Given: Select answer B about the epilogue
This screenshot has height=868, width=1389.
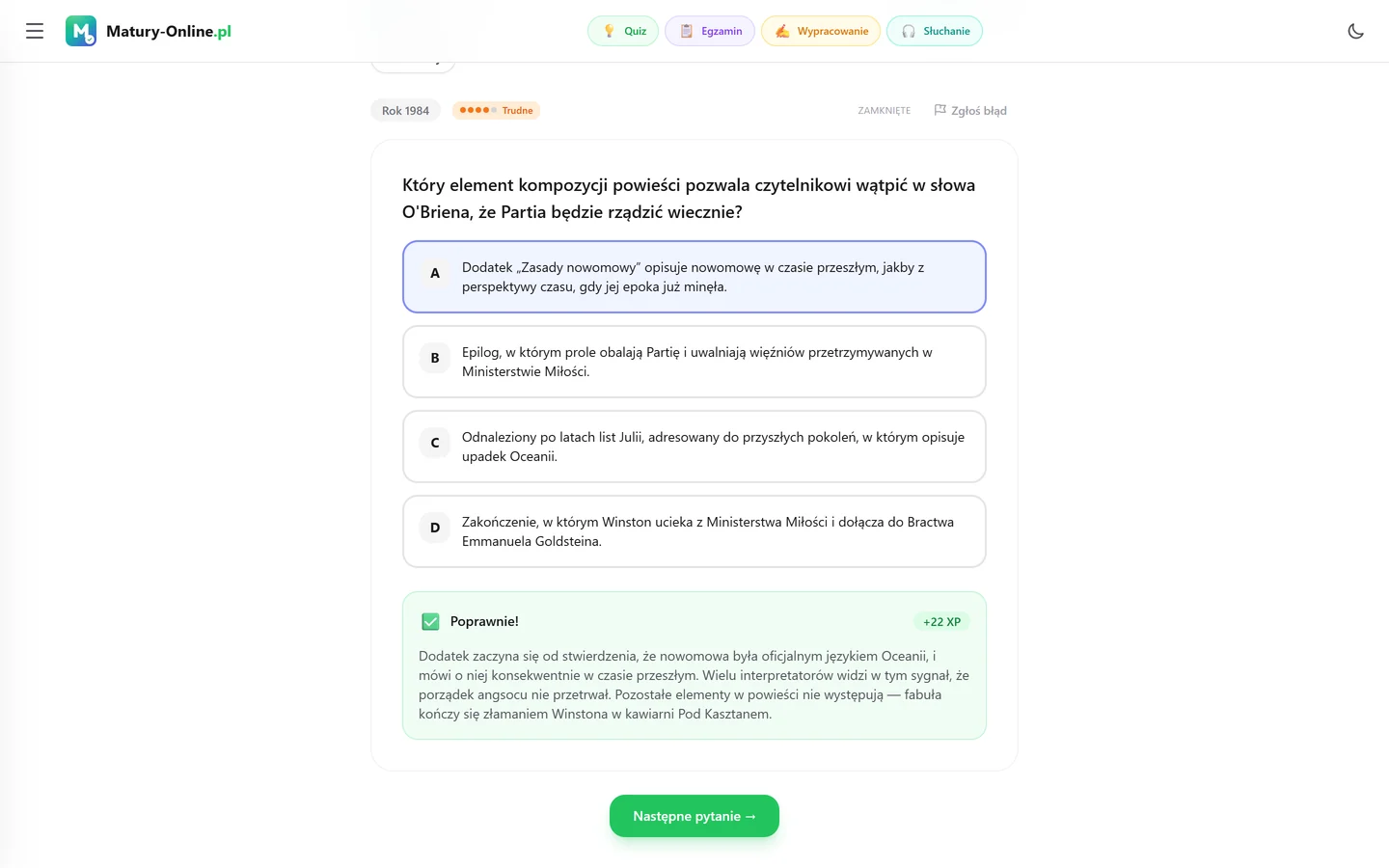Looking at the screenshot, I should point(694,362).
